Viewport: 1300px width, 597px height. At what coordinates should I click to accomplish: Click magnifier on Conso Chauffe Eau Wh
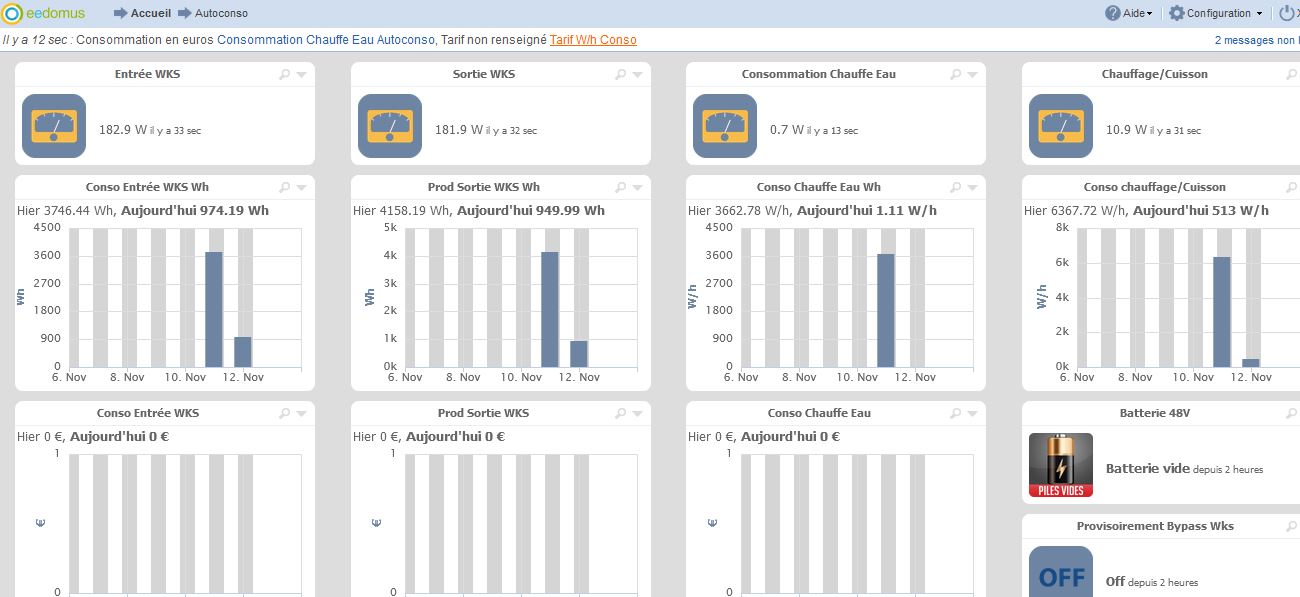pyautogui.click(x=956, y=188)
